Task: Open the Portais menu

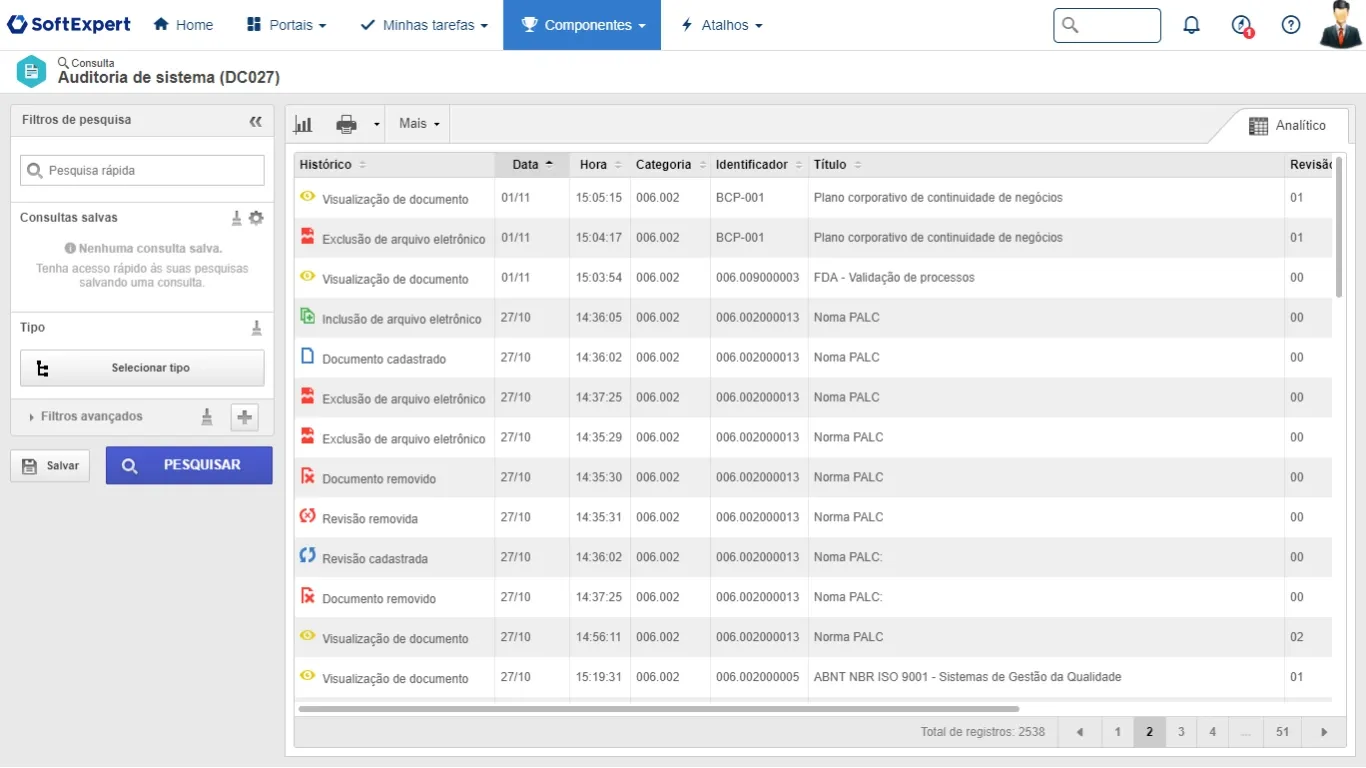Action: pos(286,25)
